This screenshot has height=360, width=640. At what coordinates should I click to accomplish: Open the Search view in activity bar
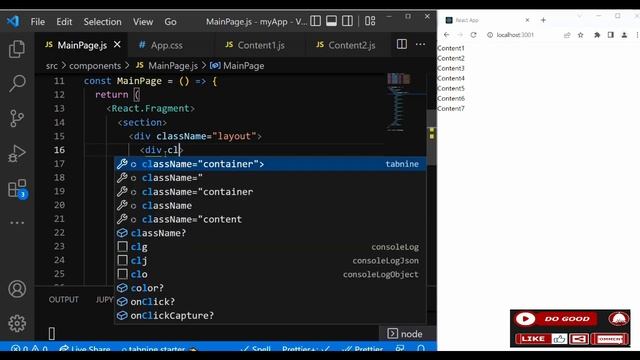[x=17, y=83]
